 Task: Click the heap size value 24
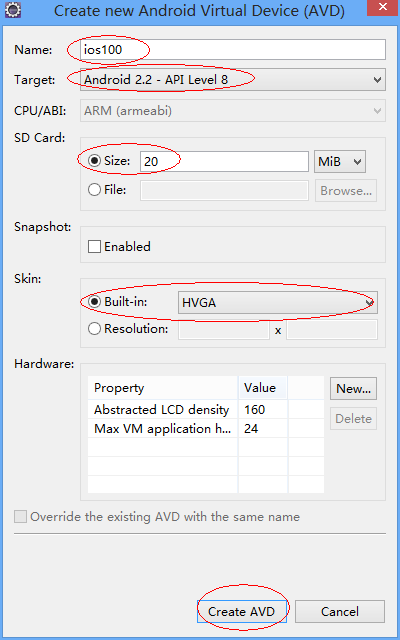click(251, 429)
